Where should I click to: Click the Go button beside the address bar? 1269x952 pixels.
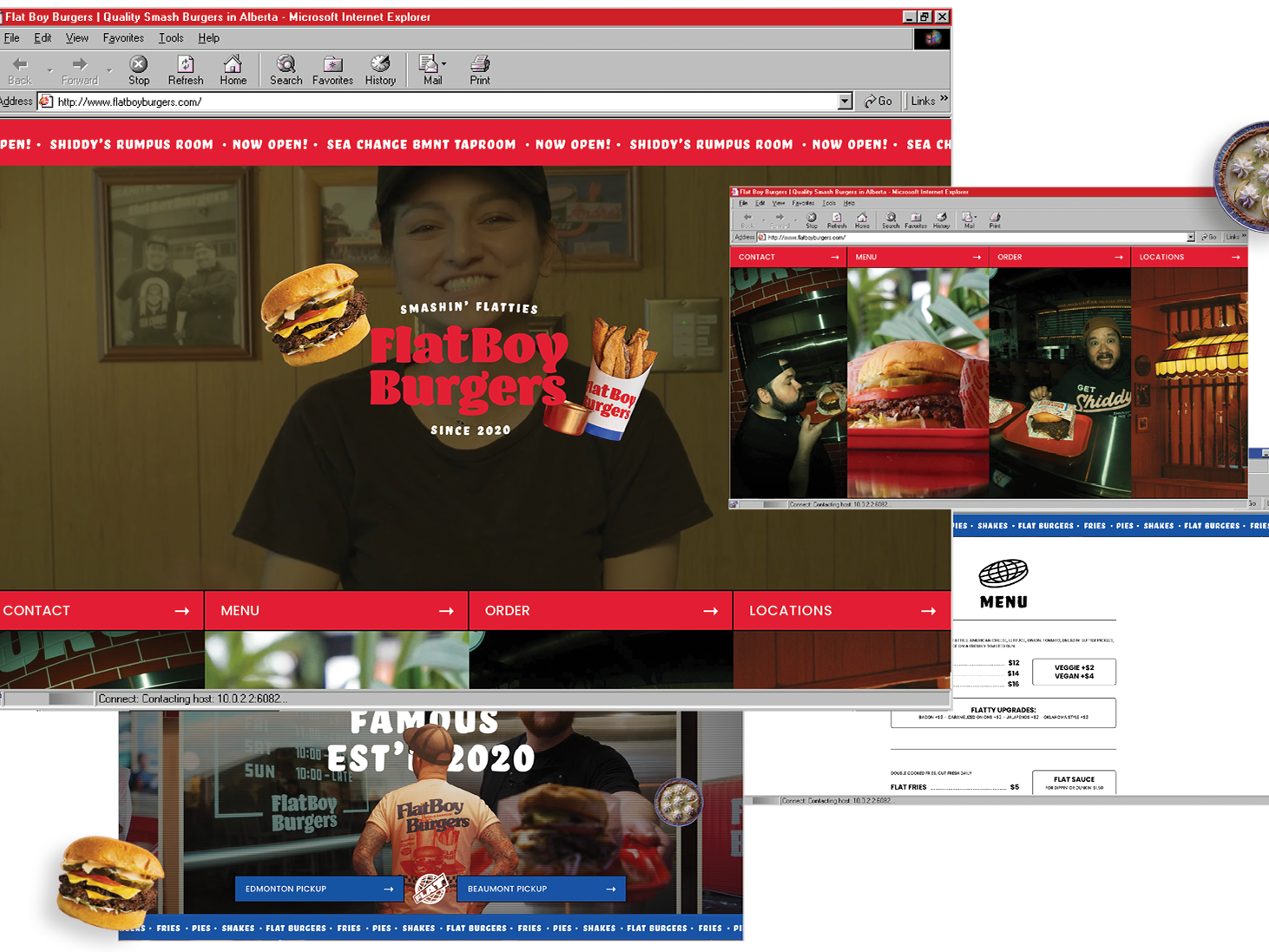pyautogui.click(x=878, y=102)
